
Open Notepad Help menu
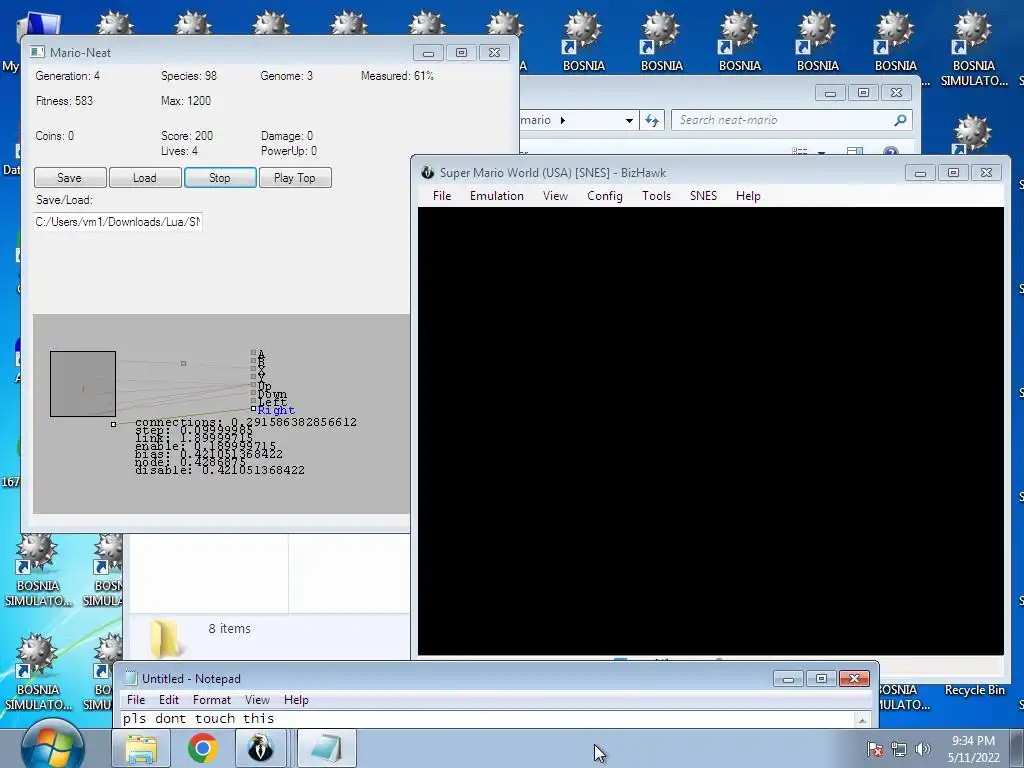[296, 699]
